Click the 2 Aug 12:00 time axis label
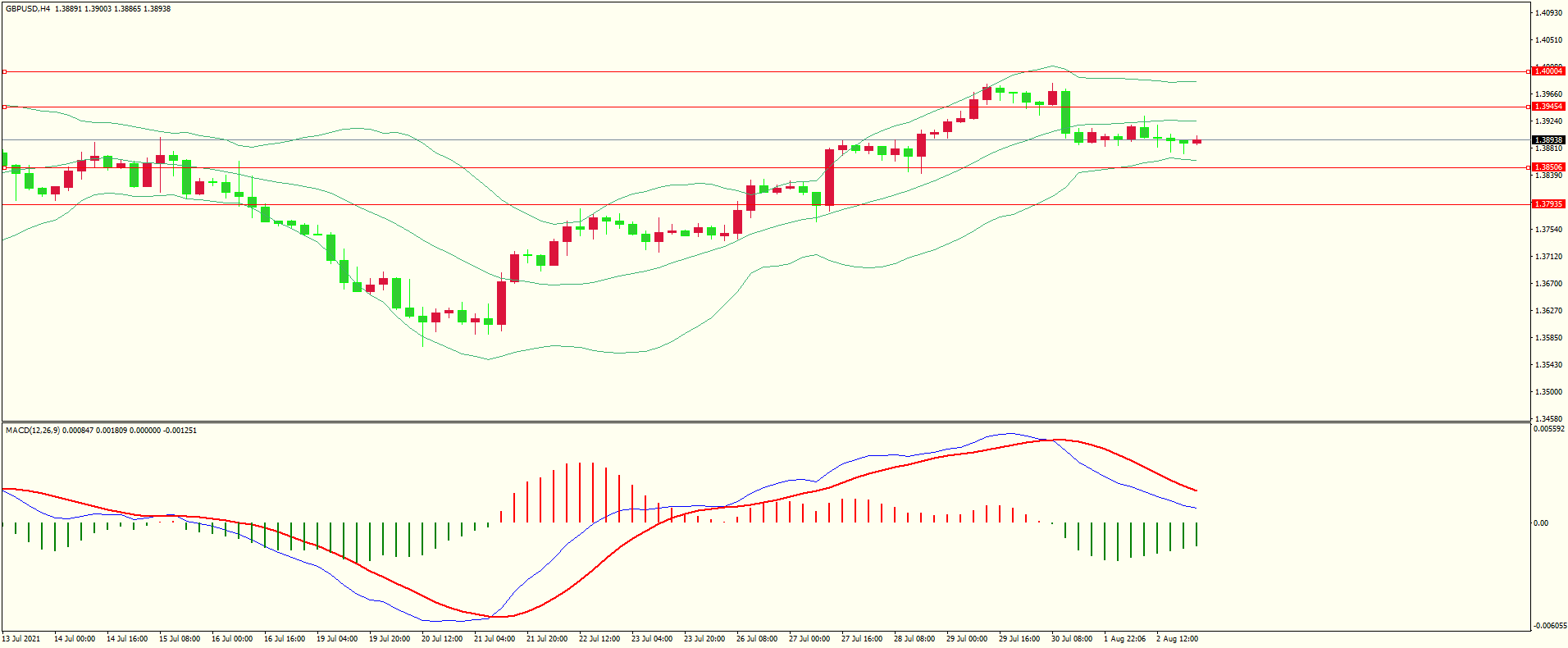Image resolution: width=1568 pixels, height=648 pixels. 1177,639
